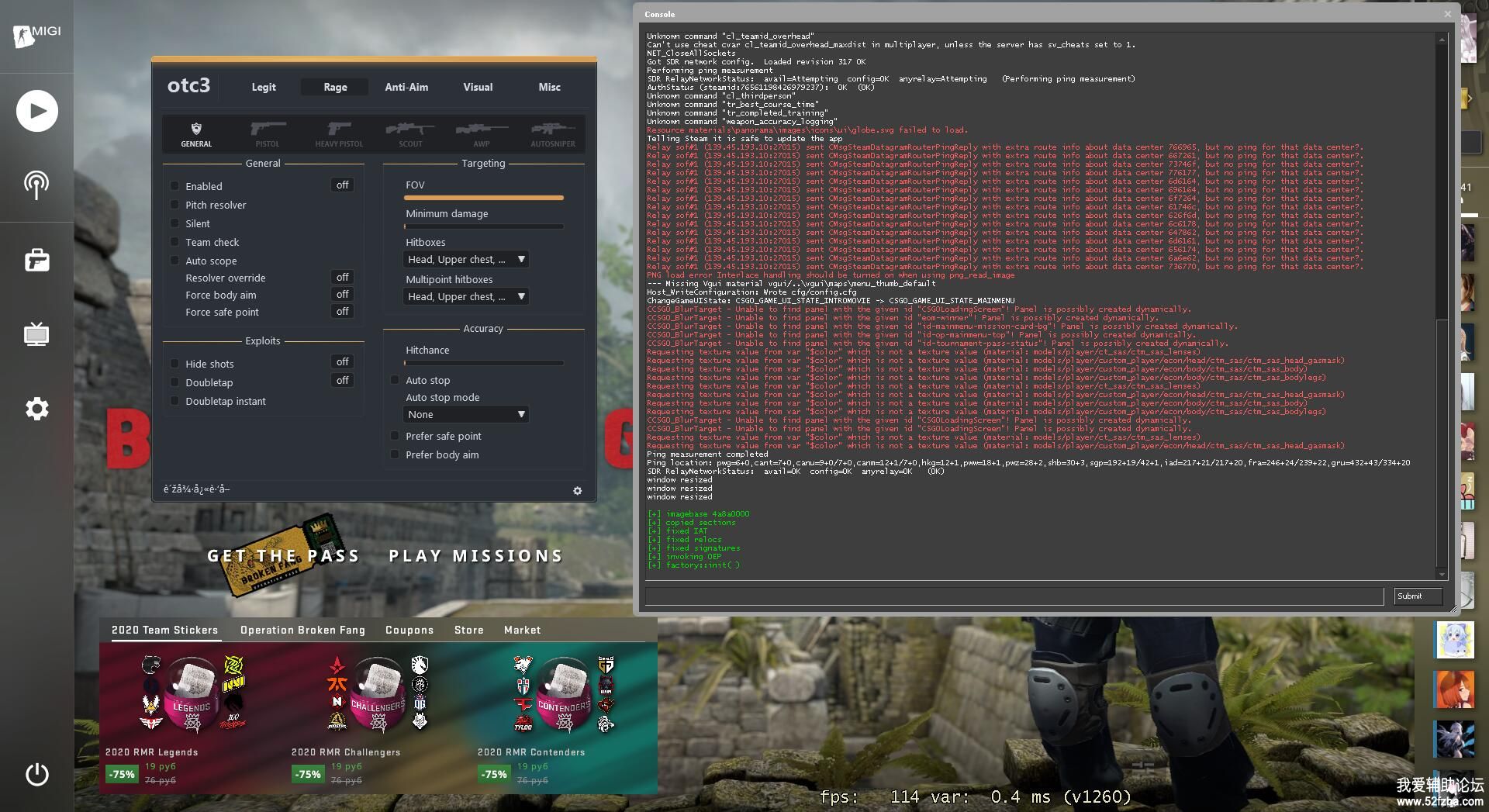Focus the Console command input field
The height and width of the screenshot is (812, 1489).
click(x=1014, y=596)
